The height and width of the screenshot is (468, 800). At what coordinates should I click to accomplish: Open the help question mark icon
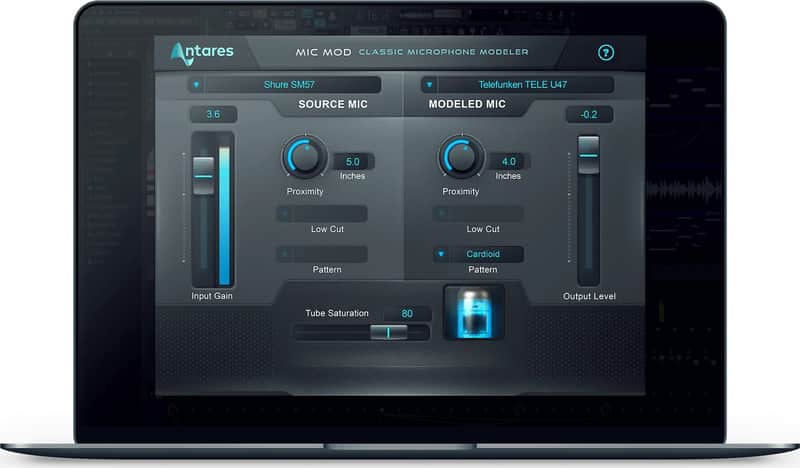(x=606, y=52)
